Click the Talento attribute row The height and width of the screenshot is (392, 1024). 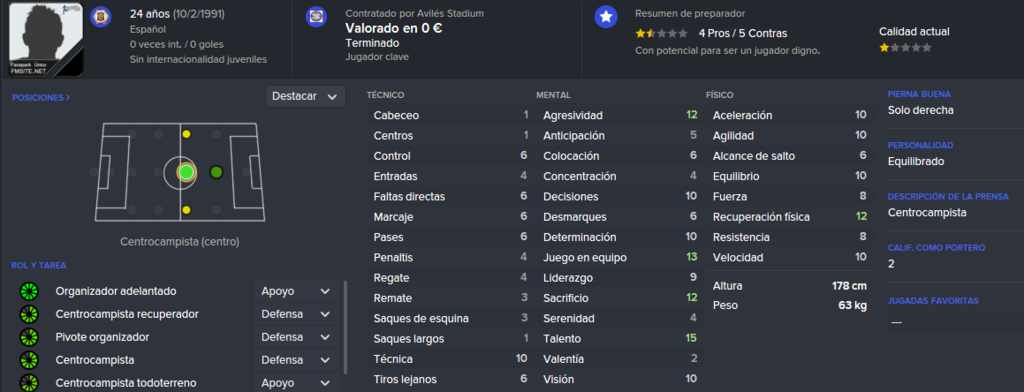(620, 338)
